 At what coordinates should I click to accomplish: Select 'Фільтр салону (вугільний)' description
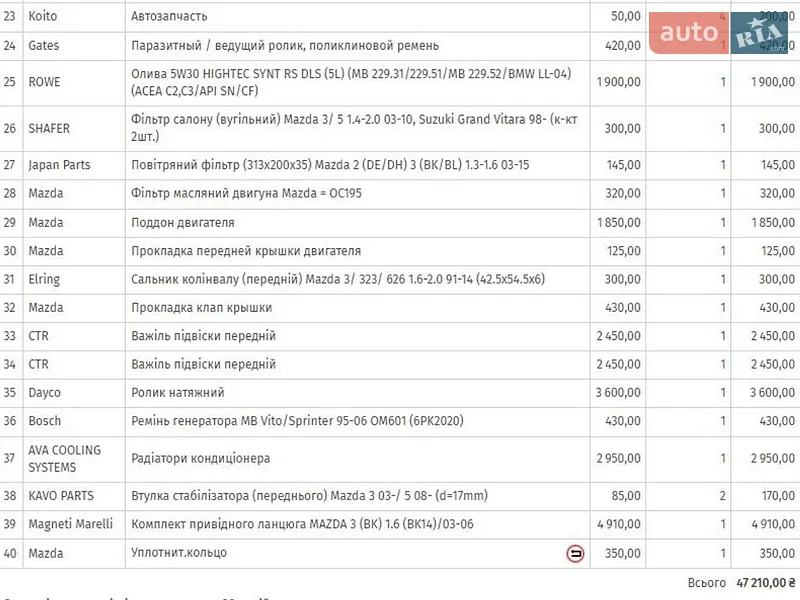pyautogui.click(x=354, y=128)
